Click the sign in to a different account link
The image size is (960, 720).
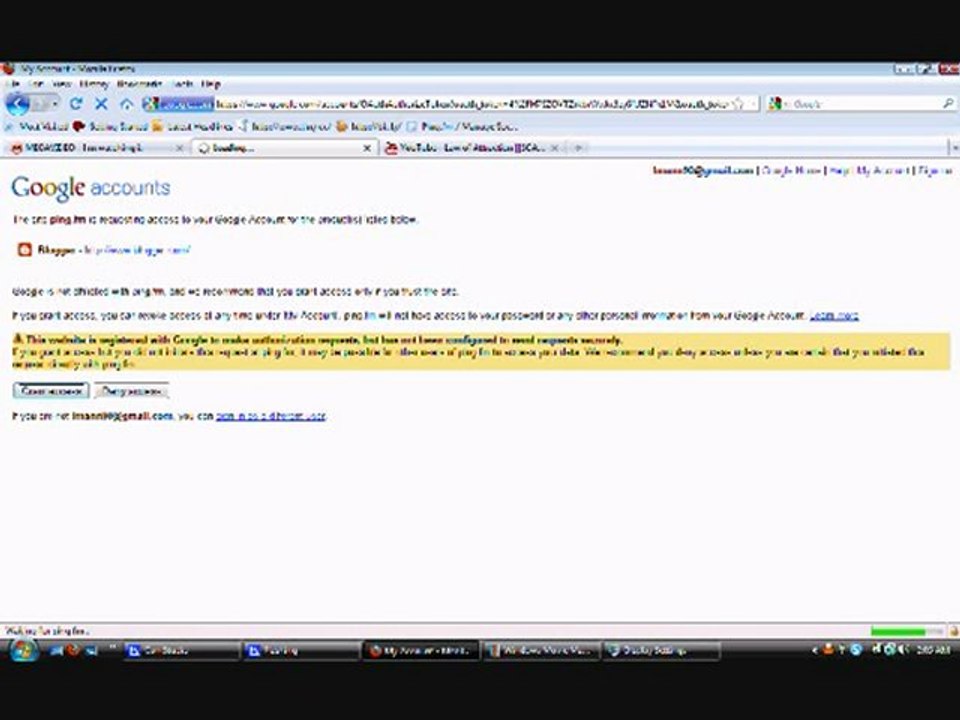(x=271, y=416)
